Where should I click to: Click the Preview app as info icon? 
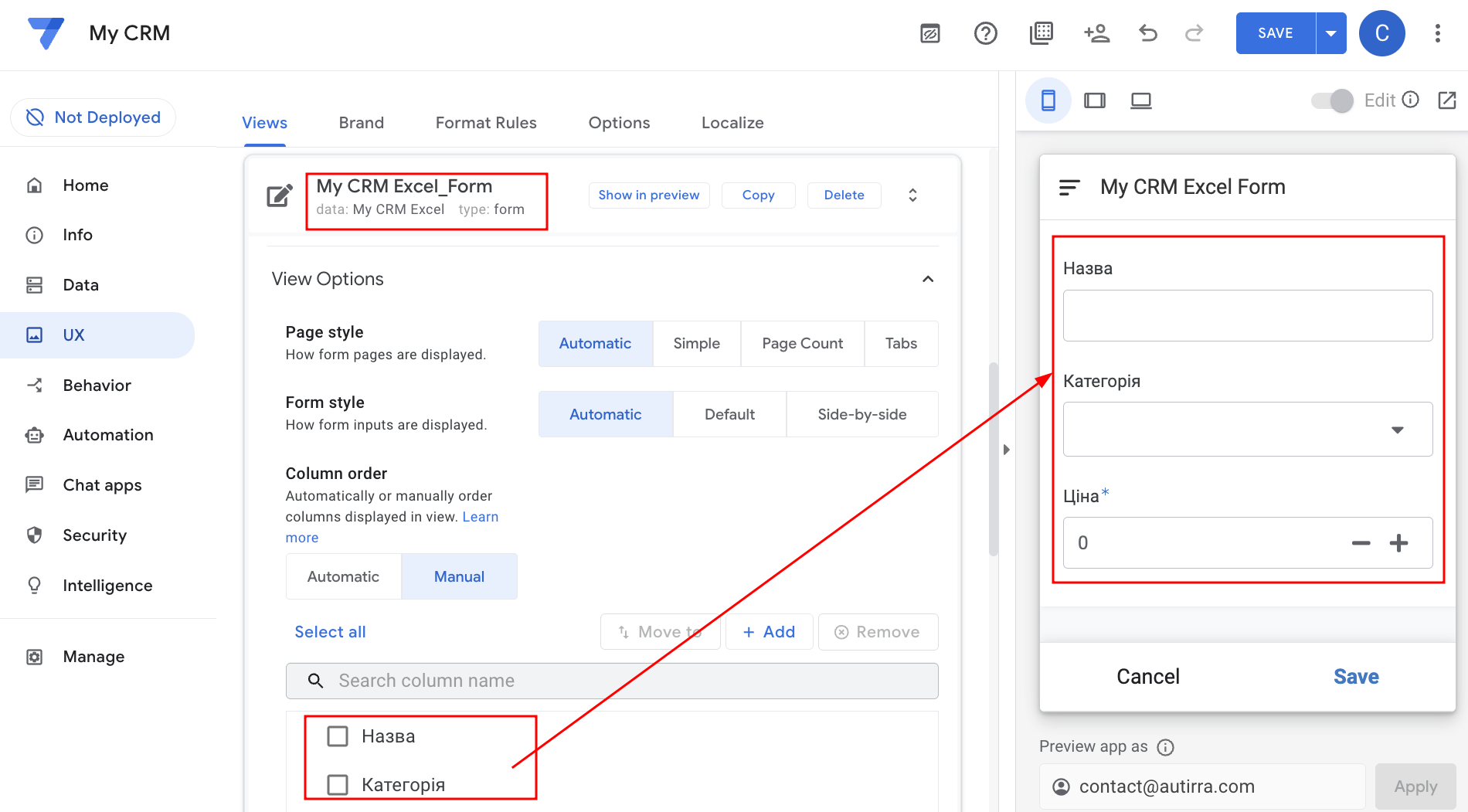[1166, 747]
